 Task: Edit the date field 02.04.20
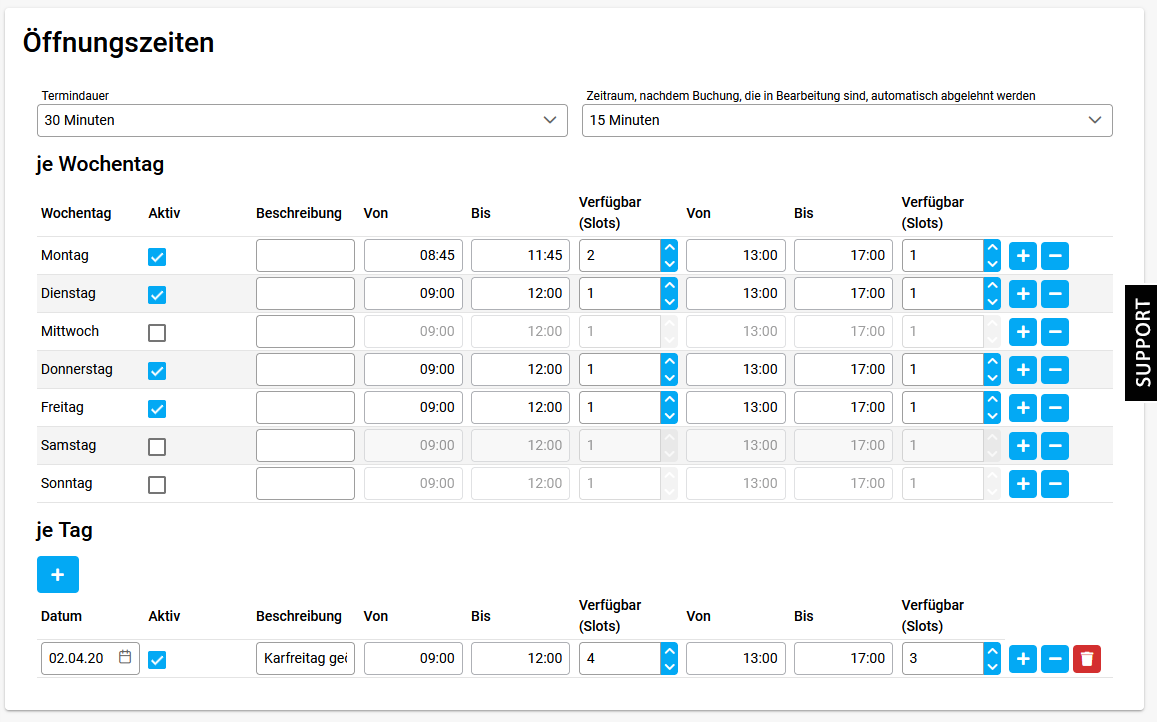click(x=90, y=659)
